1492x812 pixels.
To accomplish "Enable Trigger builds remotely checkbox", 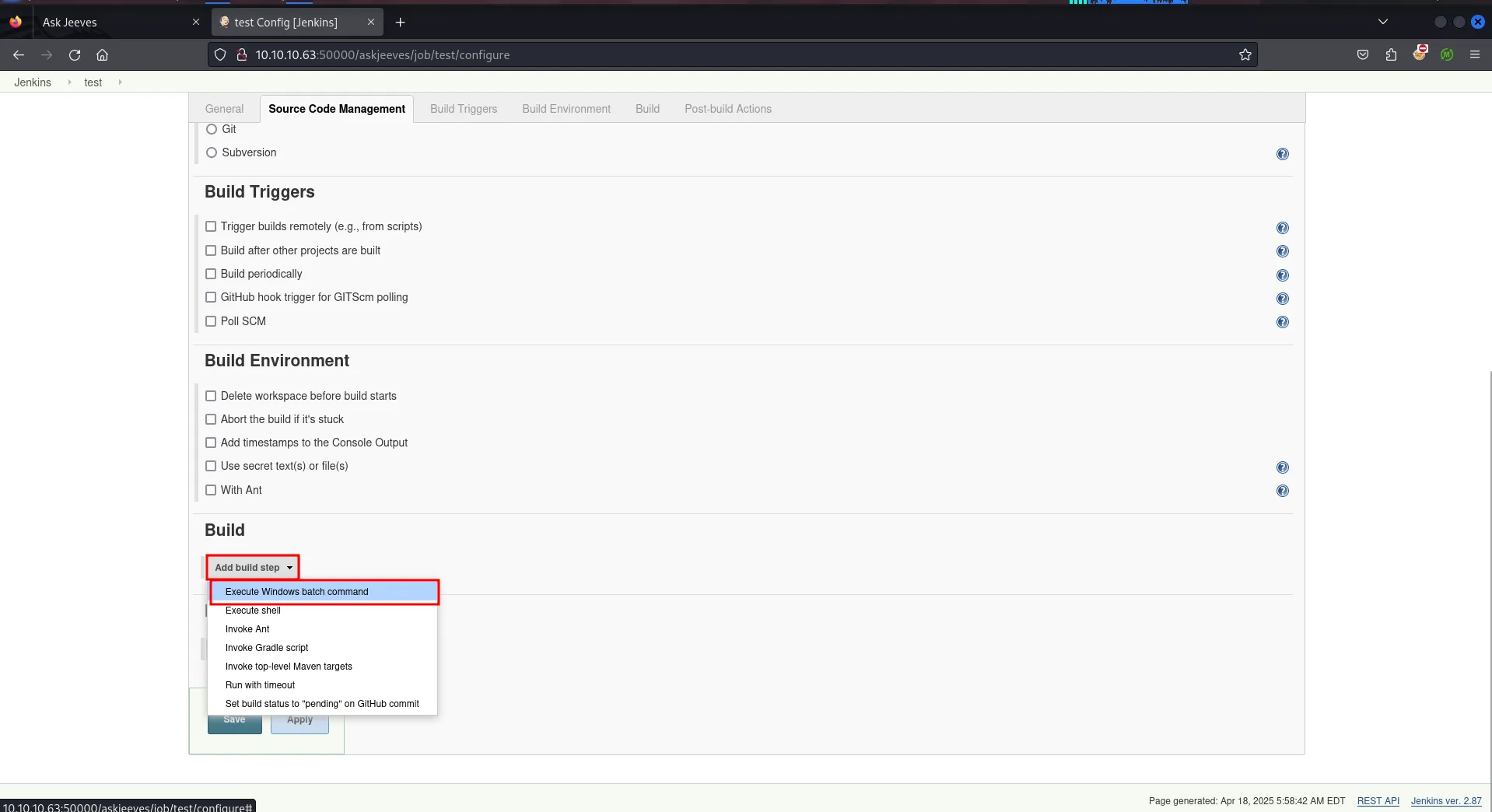I will point(211,226).
